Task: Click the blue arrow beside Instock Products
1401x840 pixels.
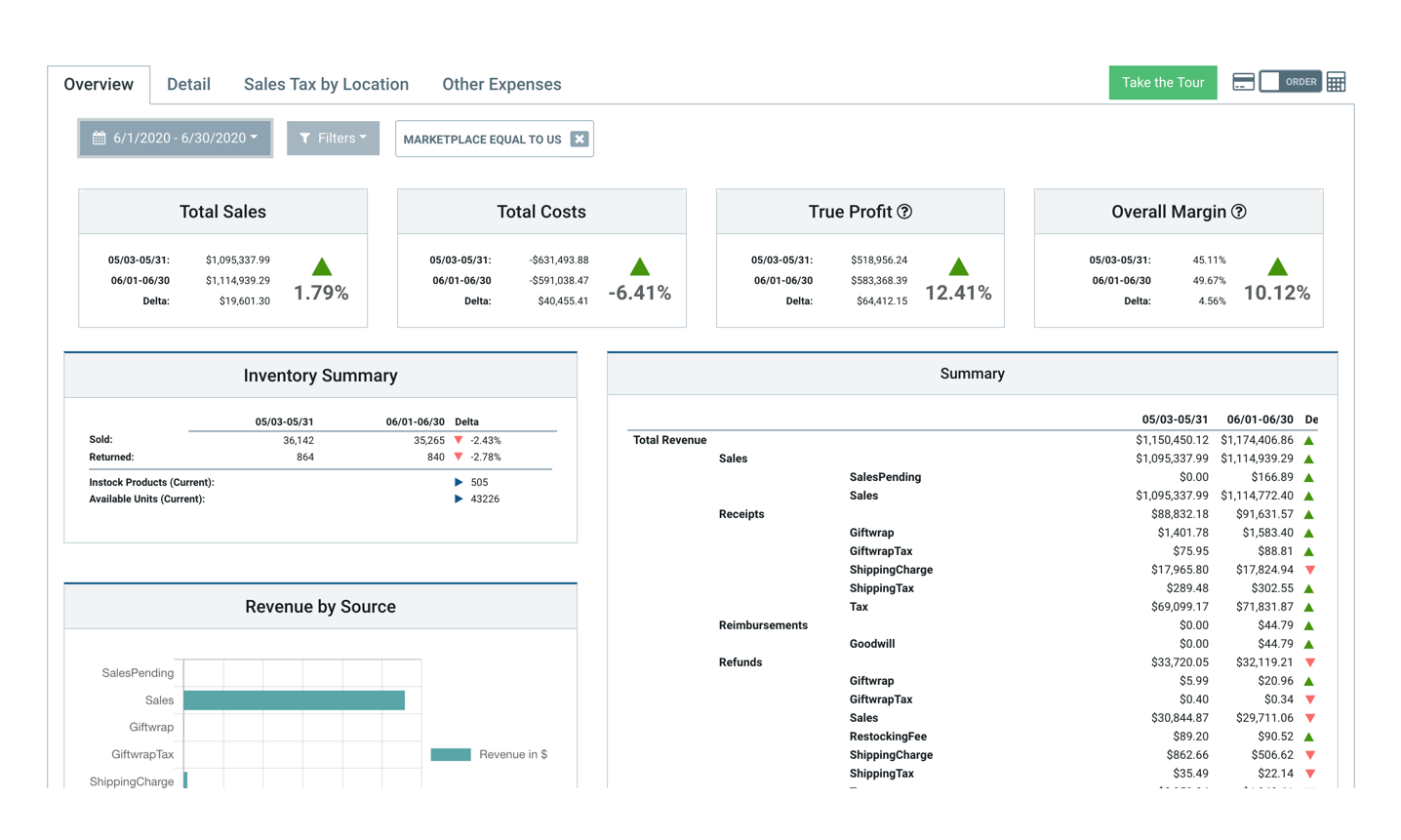Action: 459,482
